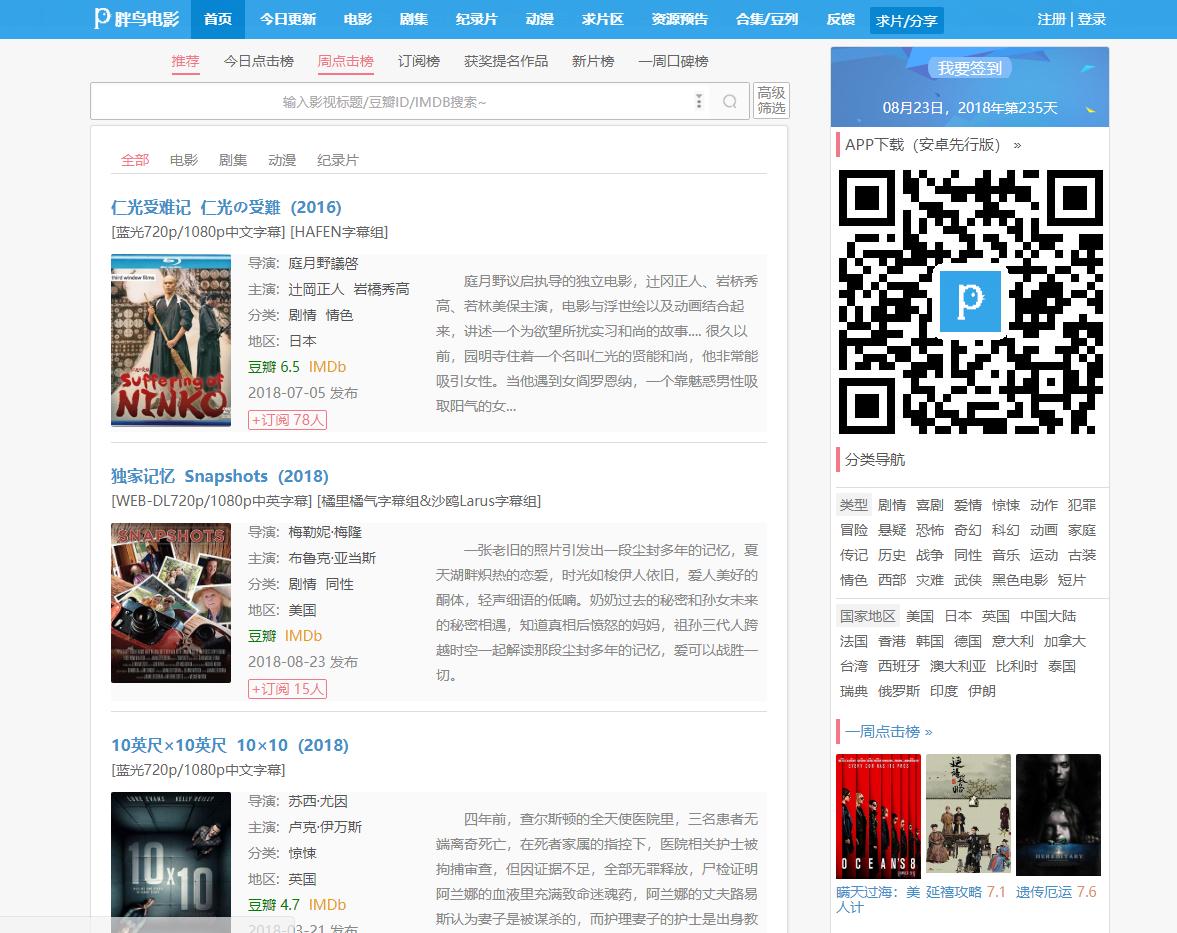Filter list by 剧集 category tab
1177x933 pixels.
(233, 160)
